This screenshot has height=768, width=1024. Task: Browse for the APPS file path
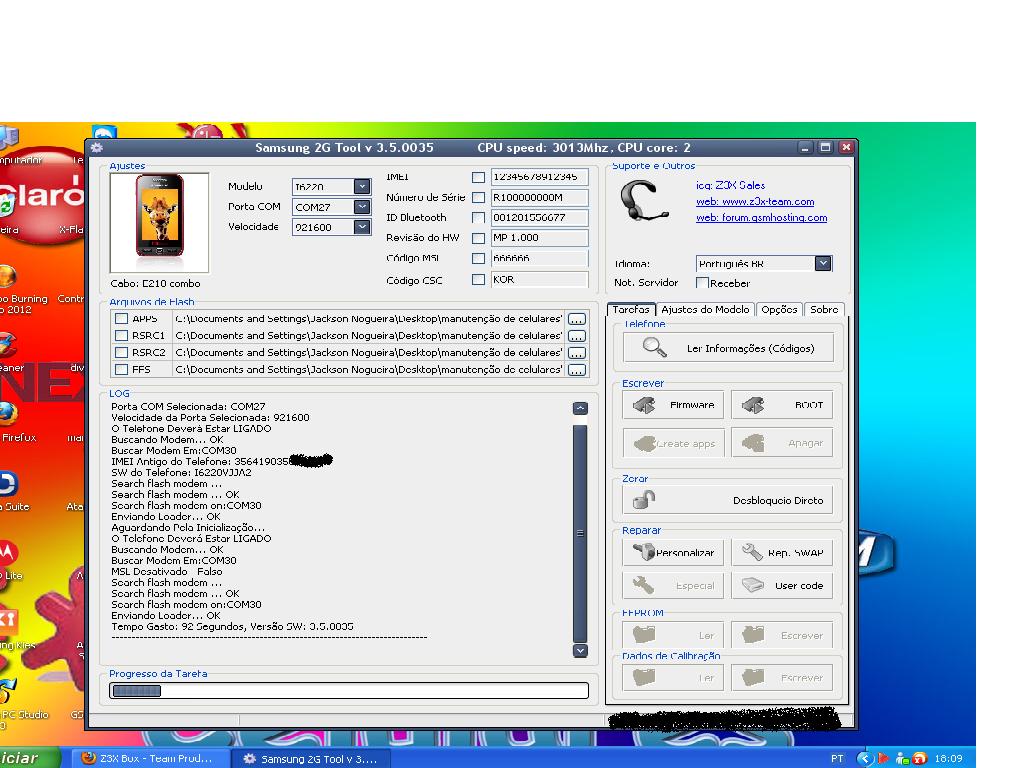577,319
